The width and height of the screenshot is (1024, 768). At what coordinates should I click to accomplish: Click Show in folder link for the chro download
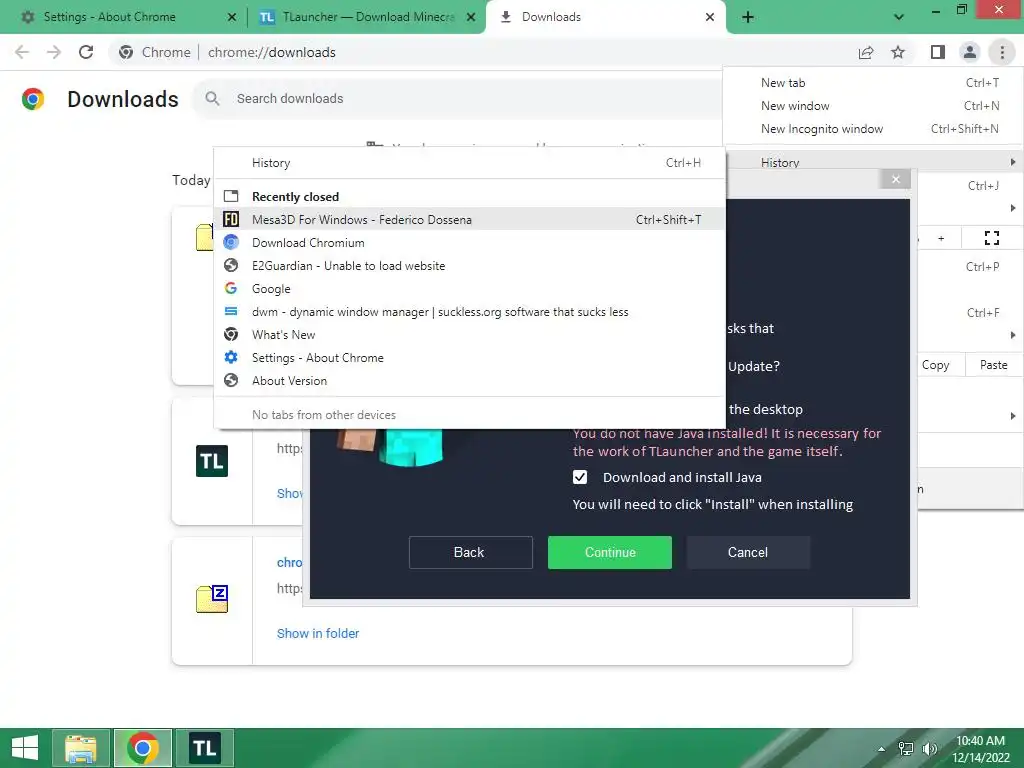pyautogui.click(x=318, y=633)
